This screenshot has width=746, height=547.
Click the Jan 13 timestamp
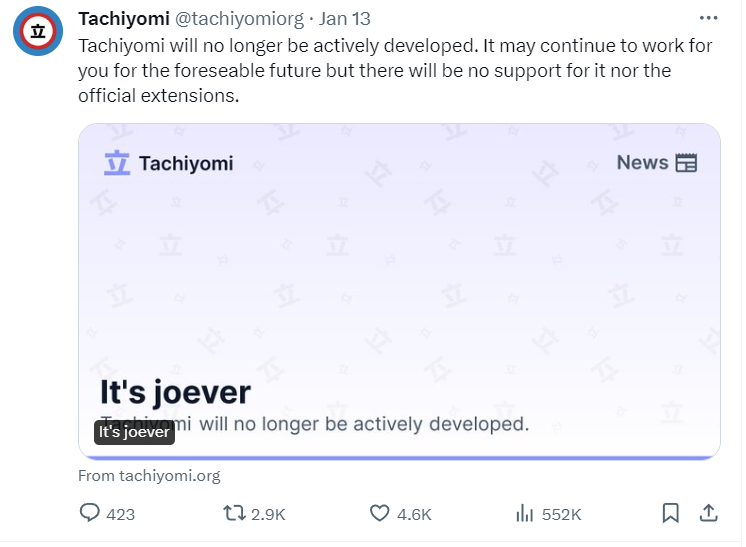[345, 19]
